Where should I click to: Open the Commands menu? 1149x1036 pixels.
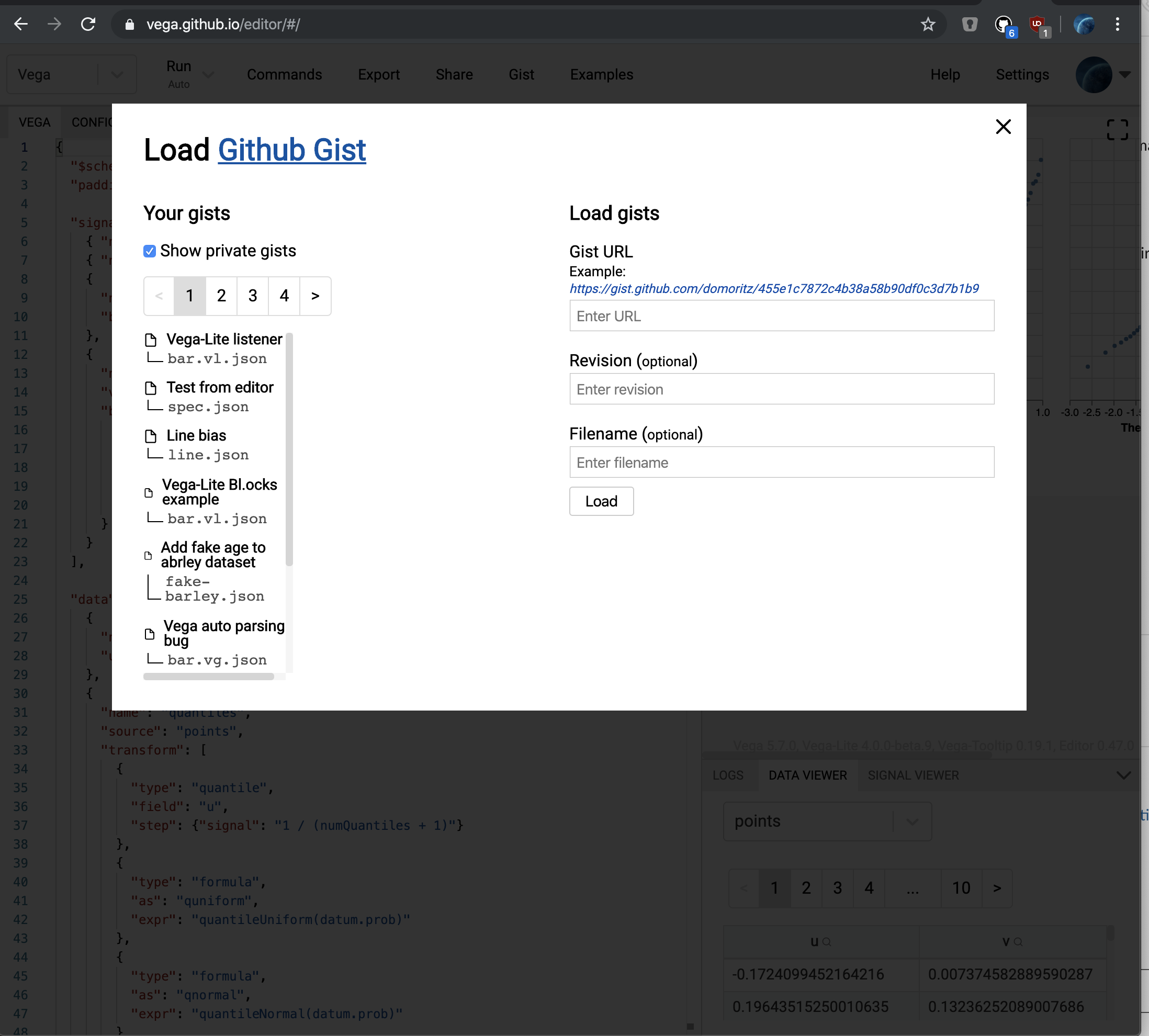point(284,74)
